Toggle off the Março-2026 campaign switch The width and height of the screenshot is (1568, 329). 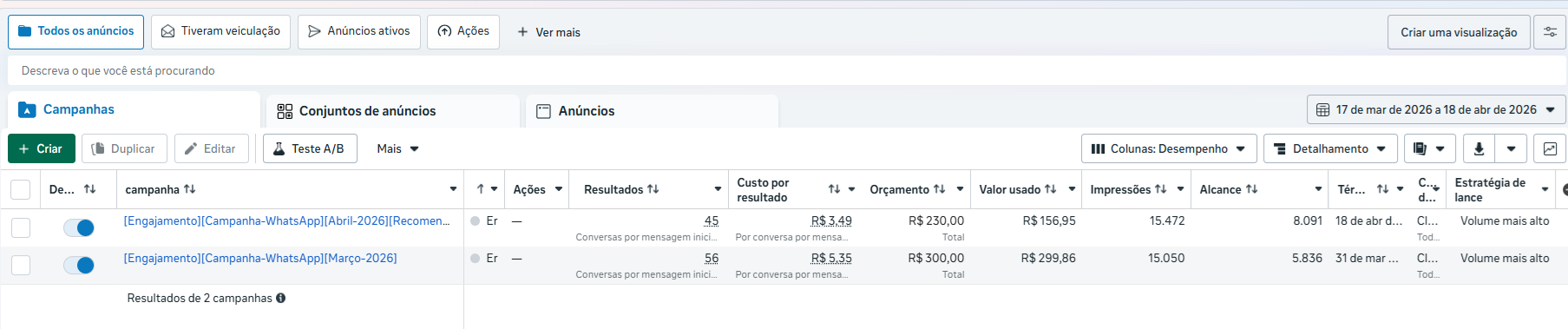pos(79,265)
